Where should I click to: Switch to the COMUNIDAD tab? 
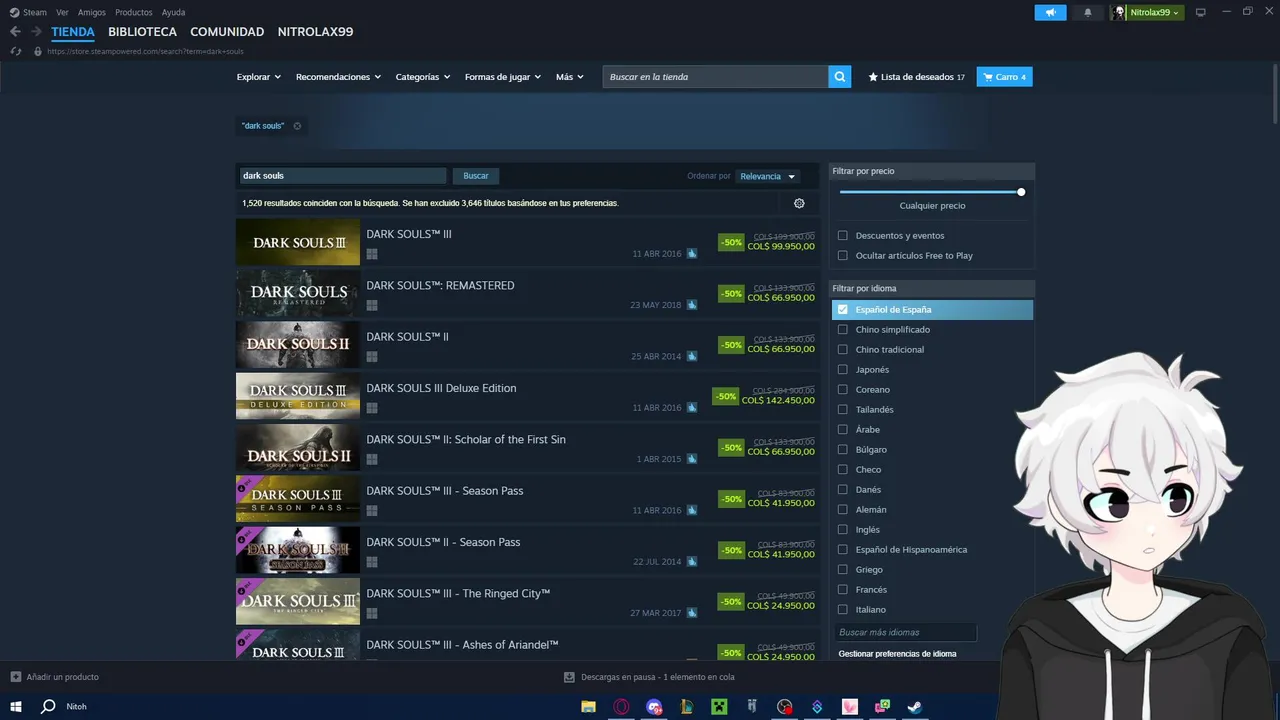(227, 32)
